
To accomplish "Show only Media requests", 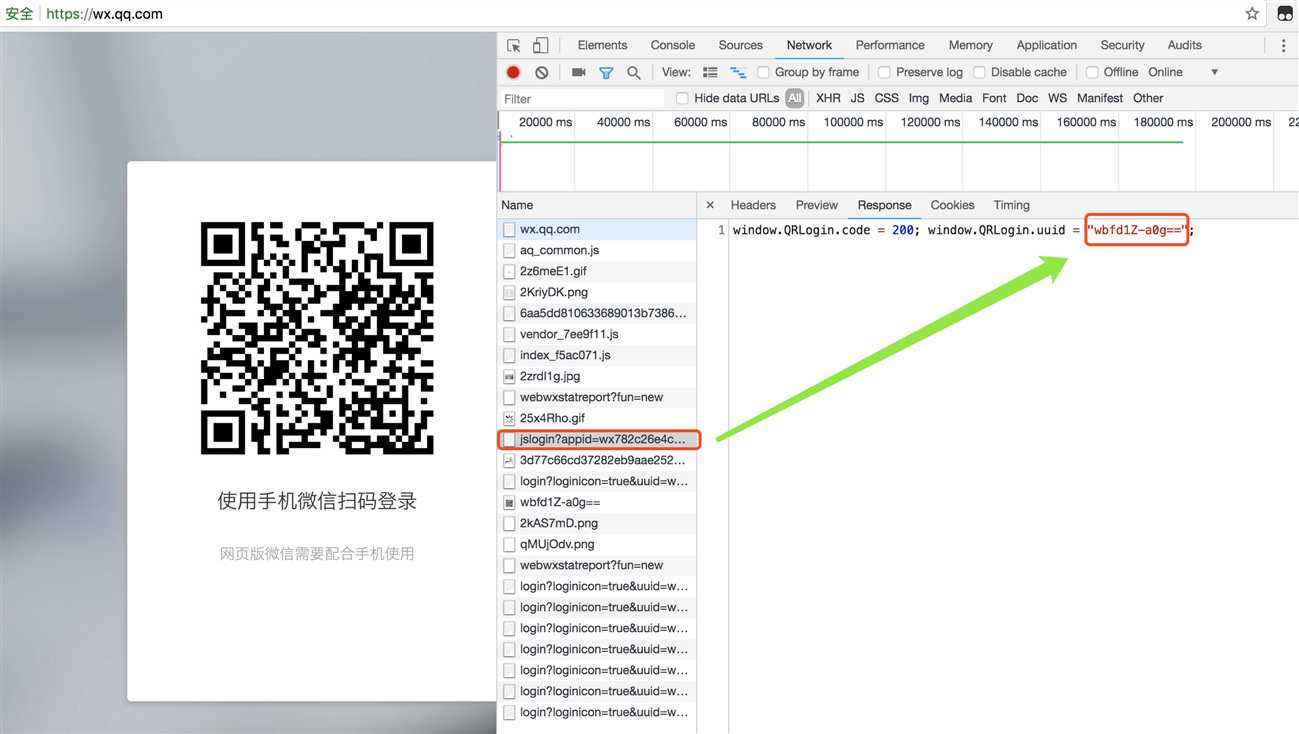I will tap(956, 98).
